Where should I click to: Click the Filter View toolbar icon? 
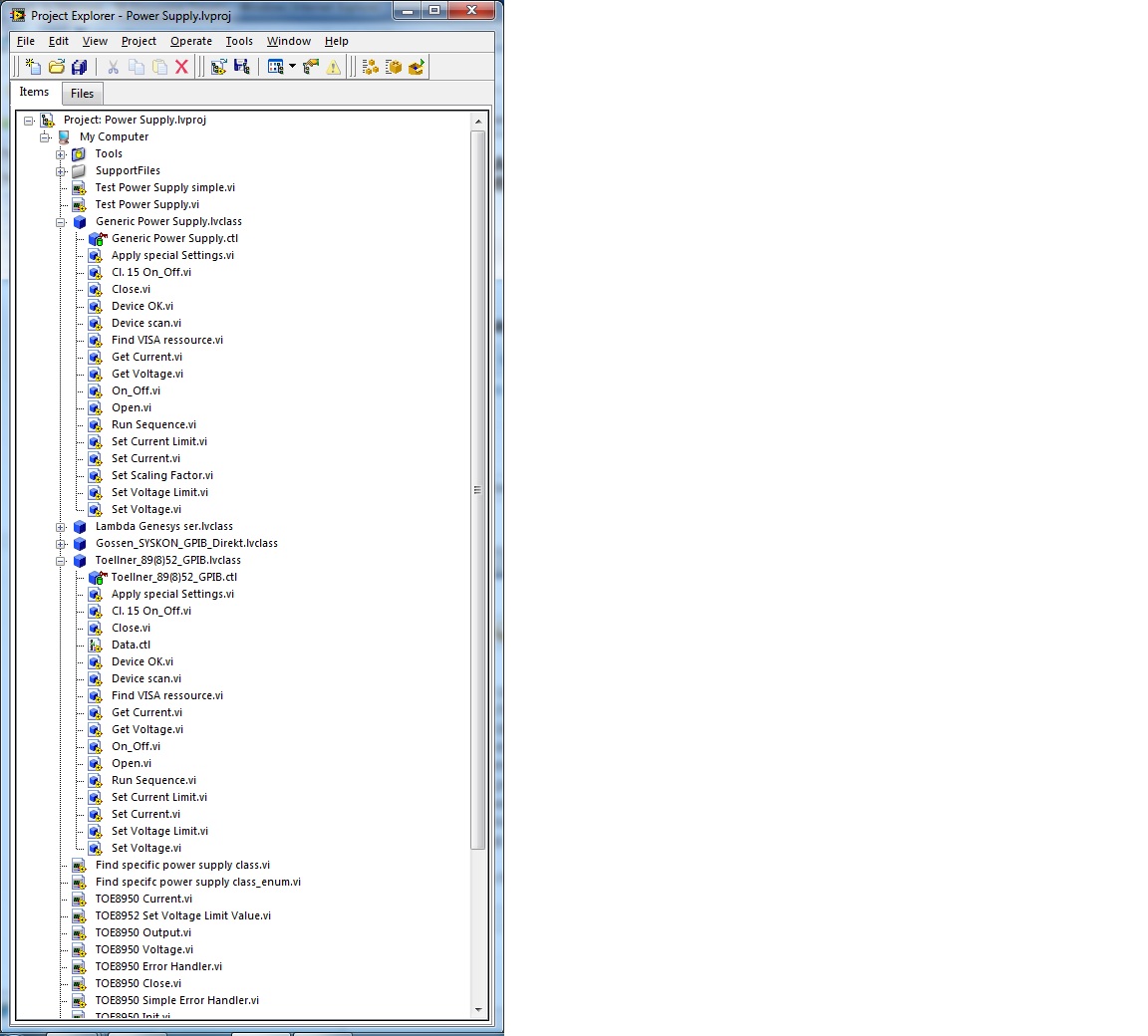275,68
